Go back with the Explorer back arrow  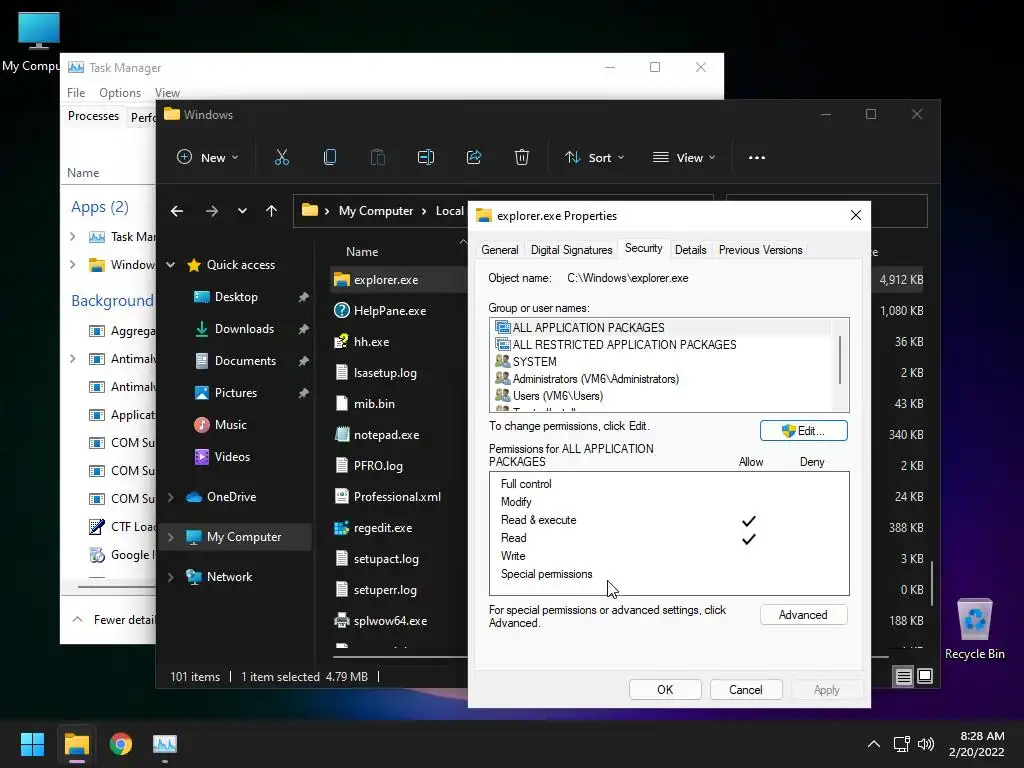point(176,211)
